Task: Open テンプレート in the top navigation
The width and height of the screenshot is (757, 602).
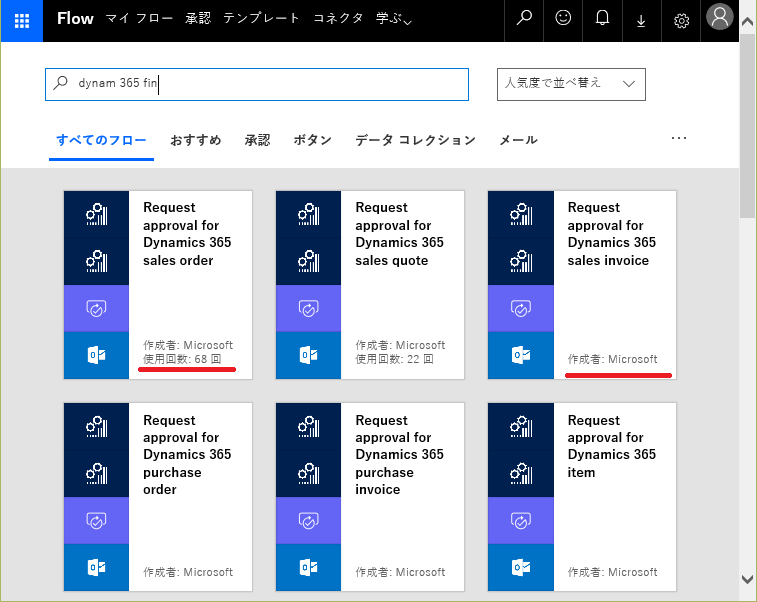Action: click(261, 18)
